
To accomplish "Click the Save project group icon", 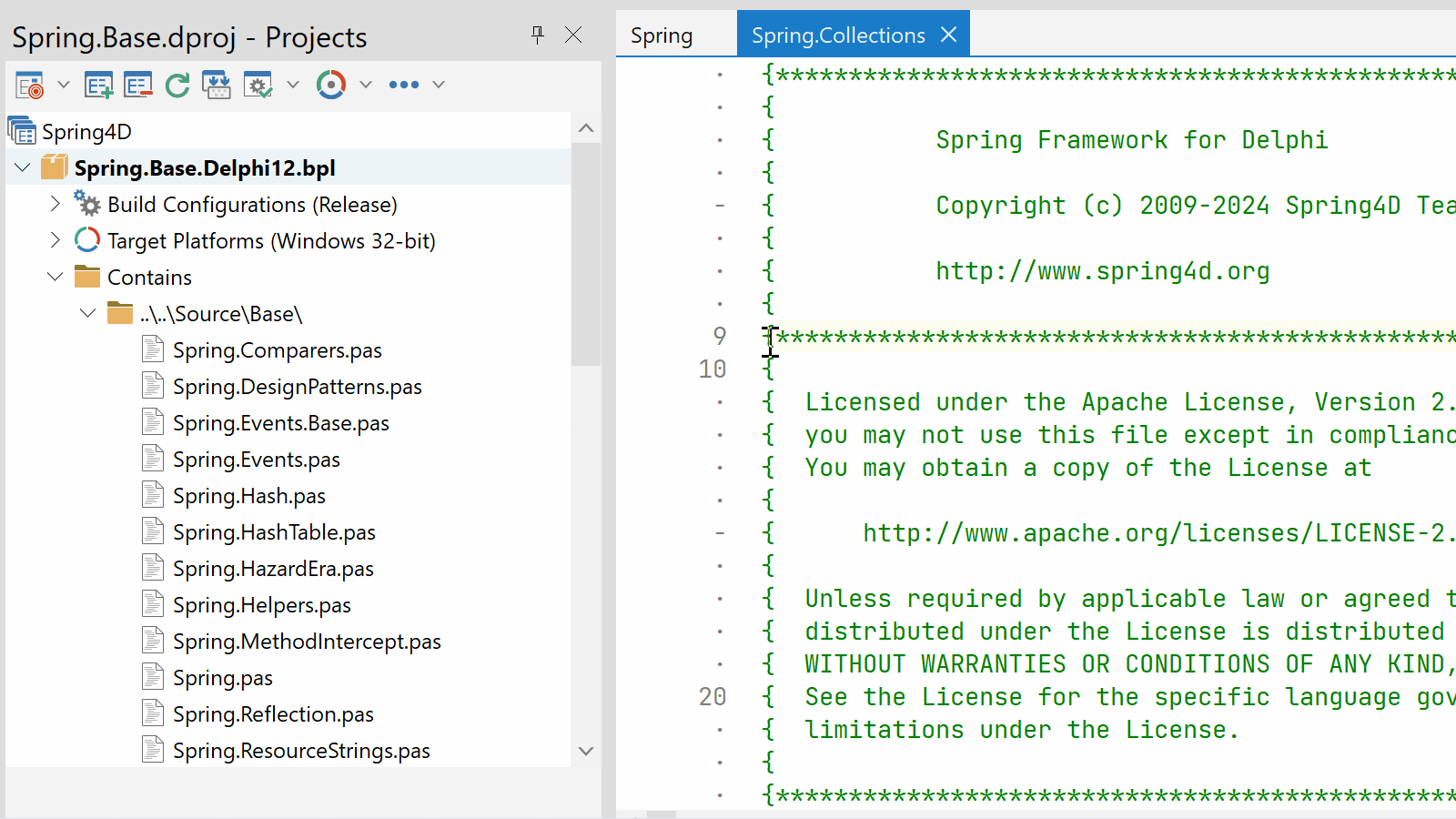I will [x=217, y=86].
